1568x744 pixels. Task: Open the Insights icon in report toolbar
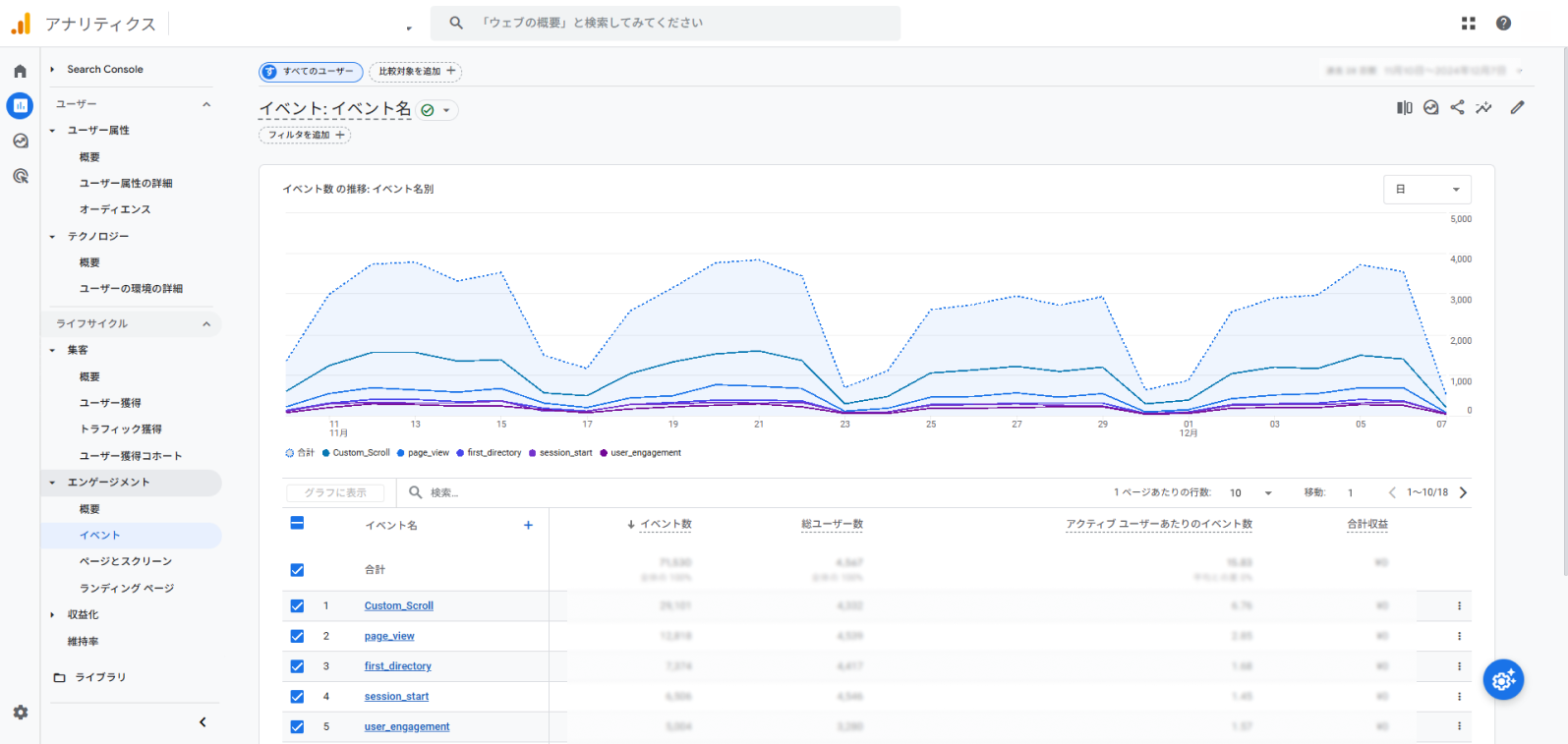1430,107
